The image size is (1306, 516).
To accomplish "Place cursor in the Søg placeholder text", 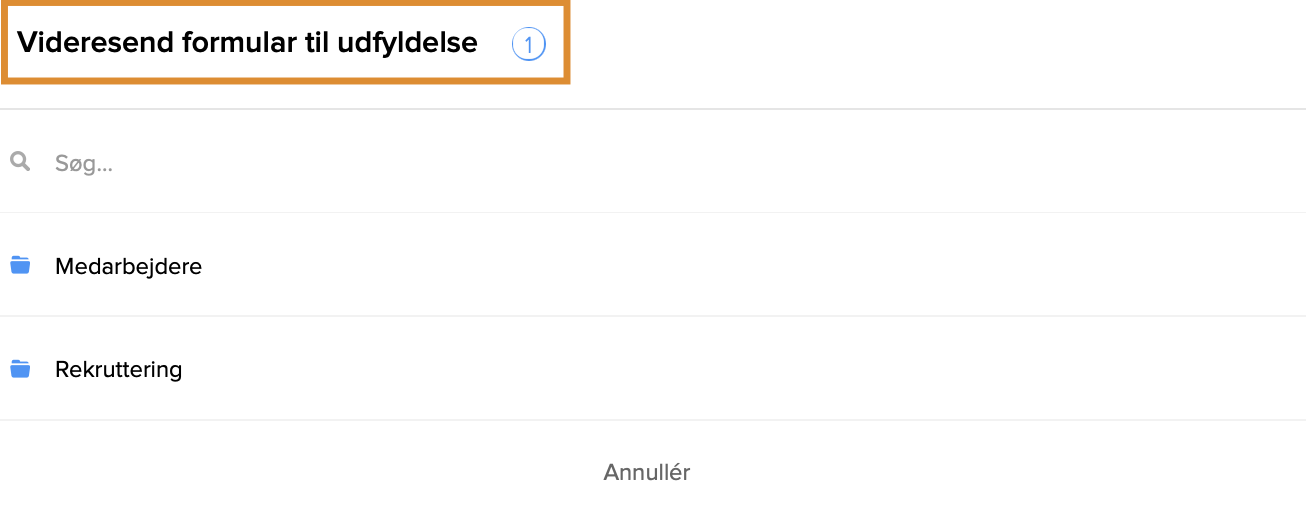I will [x=84, y=164].
